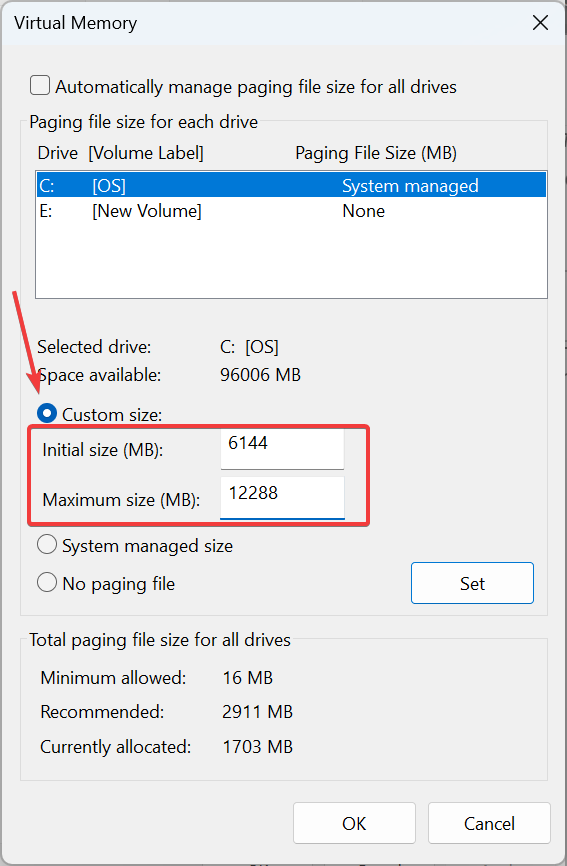This screenshot has height=866, width=567.
Task: Click the Set button
Action: 472,583
